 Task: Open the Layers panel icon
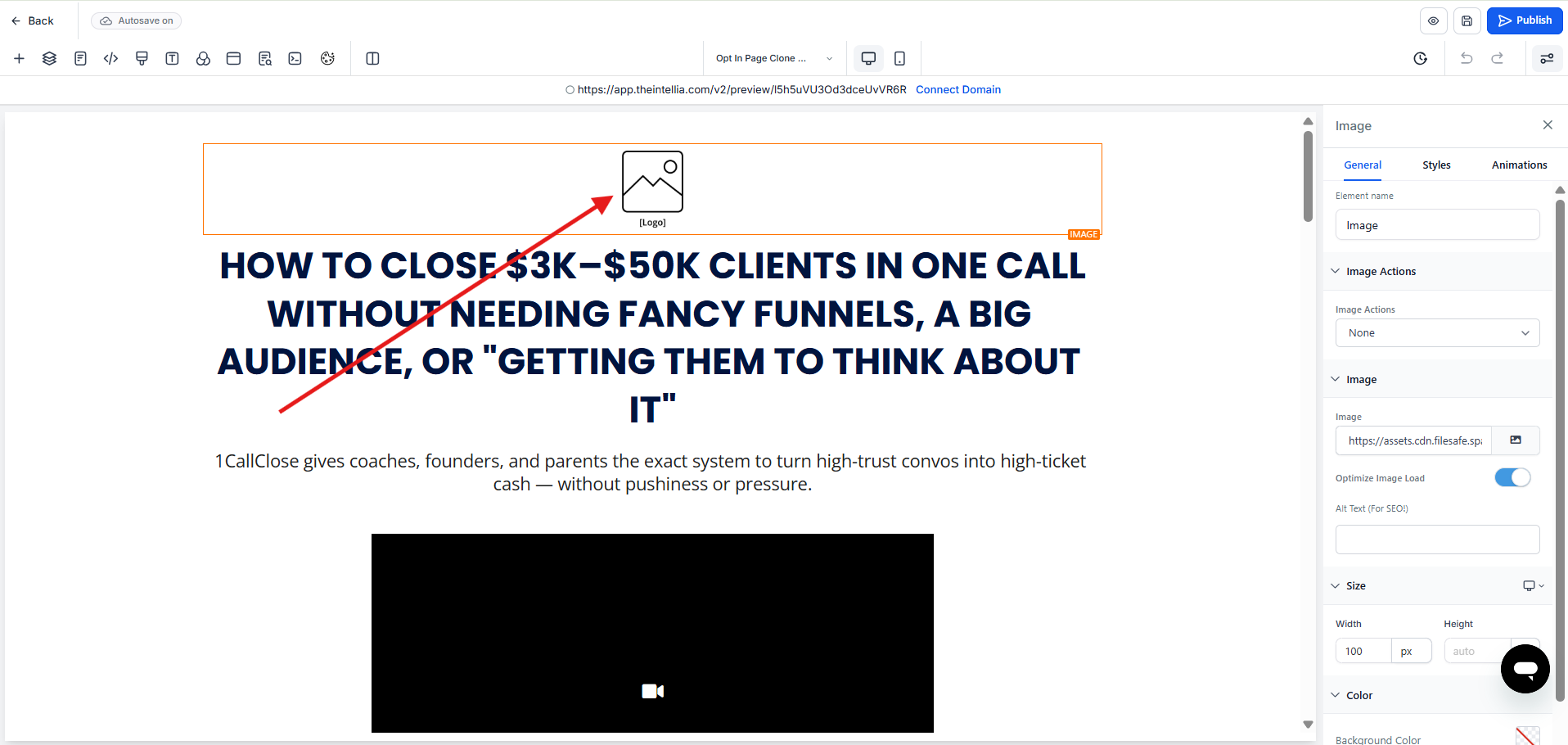[x=49, y=58]
